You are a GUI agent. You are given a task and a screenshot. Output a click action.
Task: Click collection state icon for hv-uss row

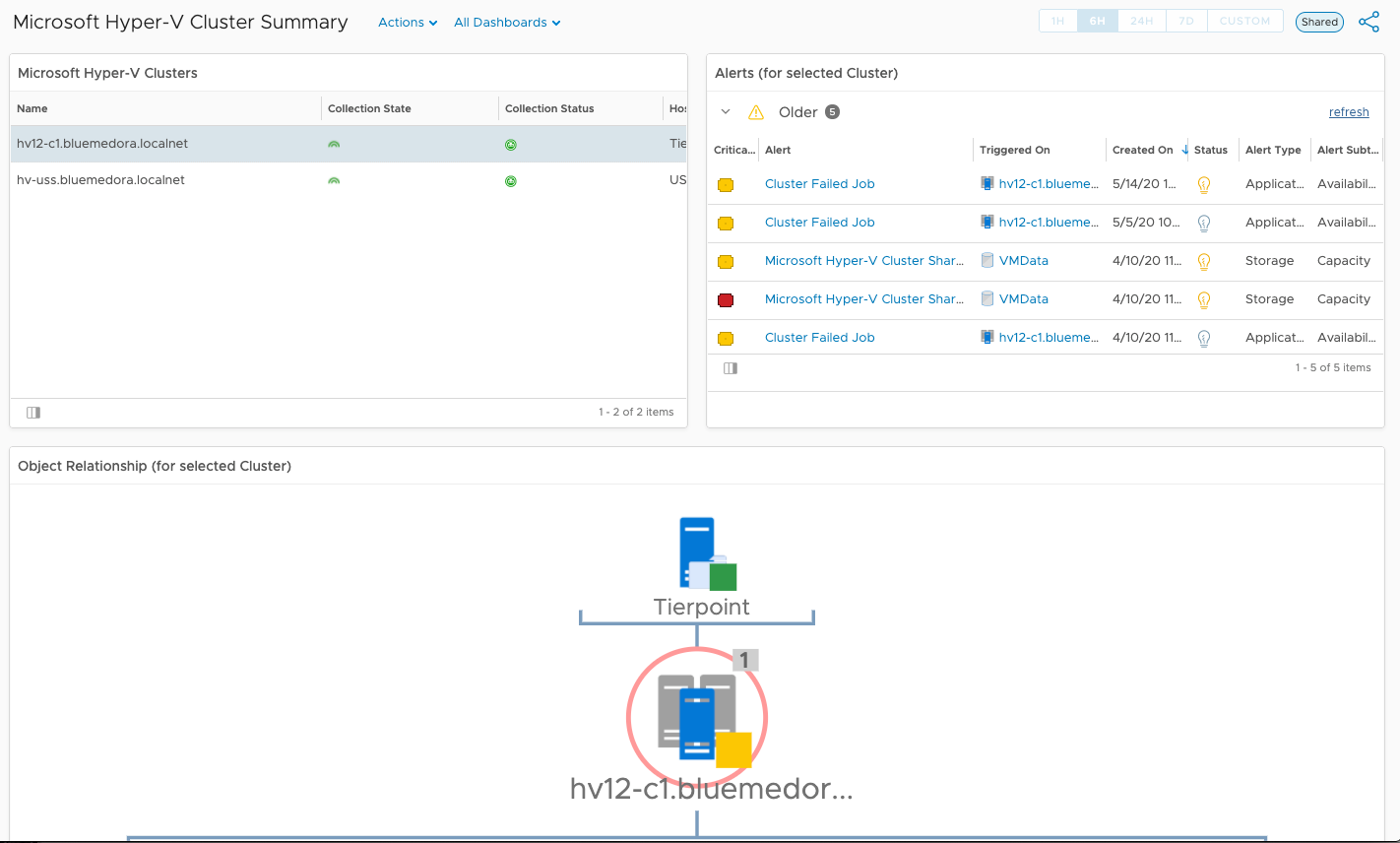[334, 181]
